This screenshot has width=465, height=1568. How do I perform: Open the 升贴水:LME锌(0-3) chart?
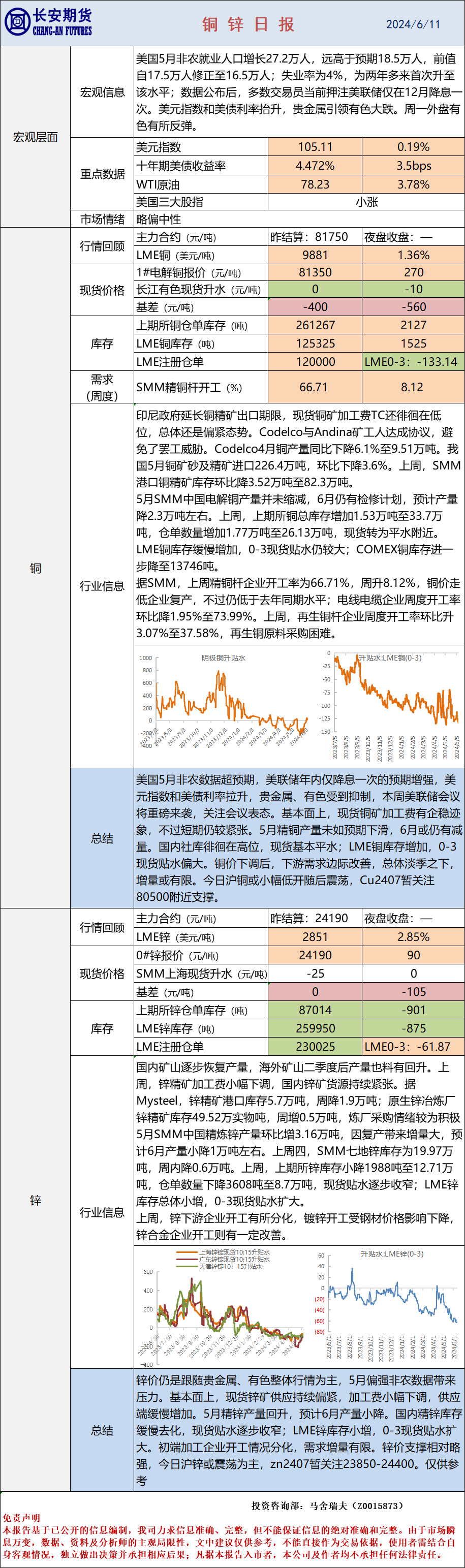[x=387, y=1305]
